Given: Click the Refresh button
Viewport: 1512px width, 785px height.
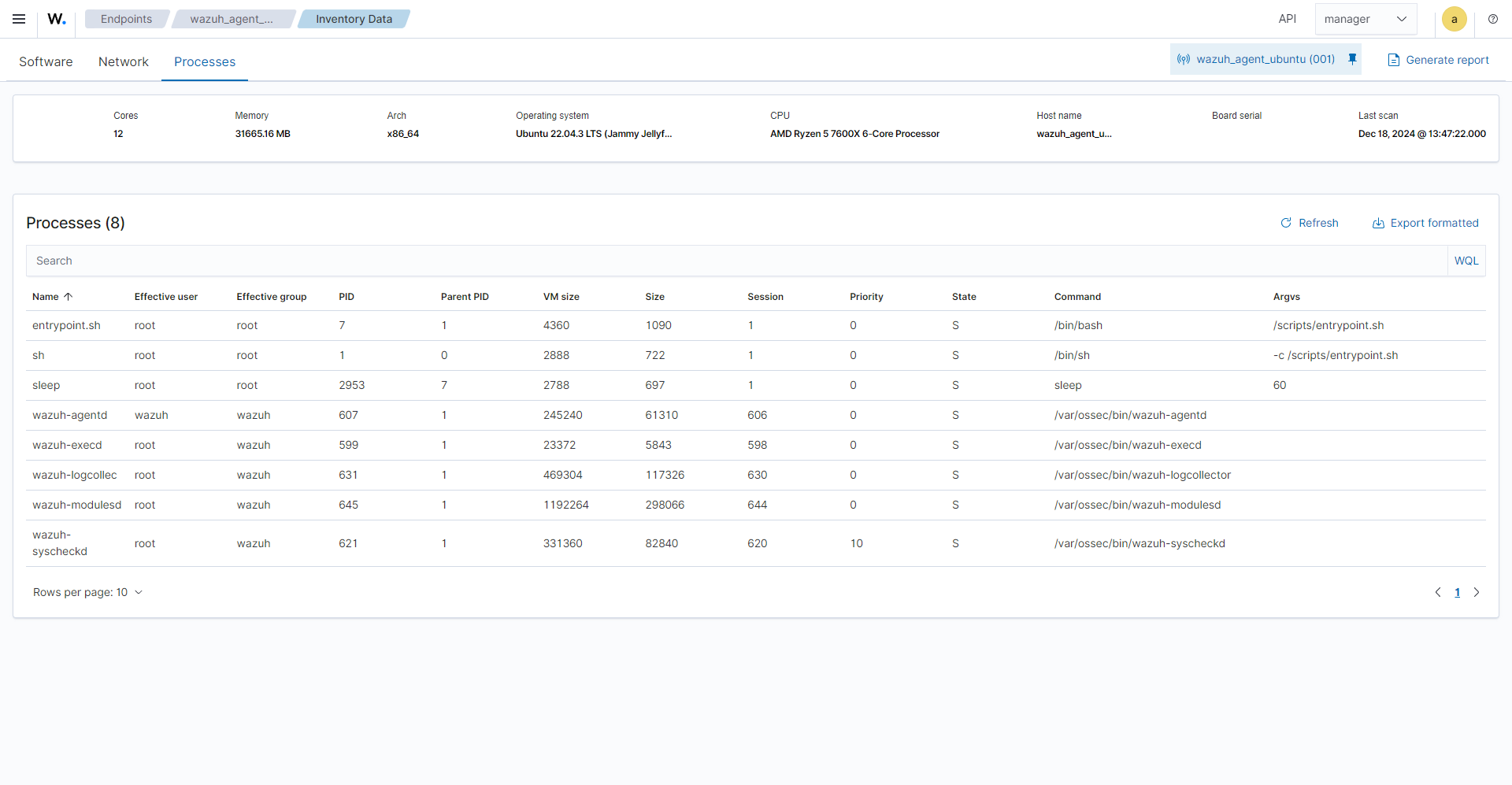Looking at the screenshot, I should point(1309,223).
